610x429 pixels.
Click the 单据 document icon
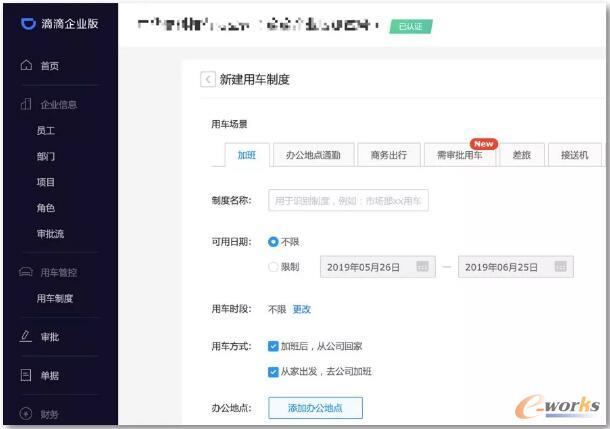point(26,375)
